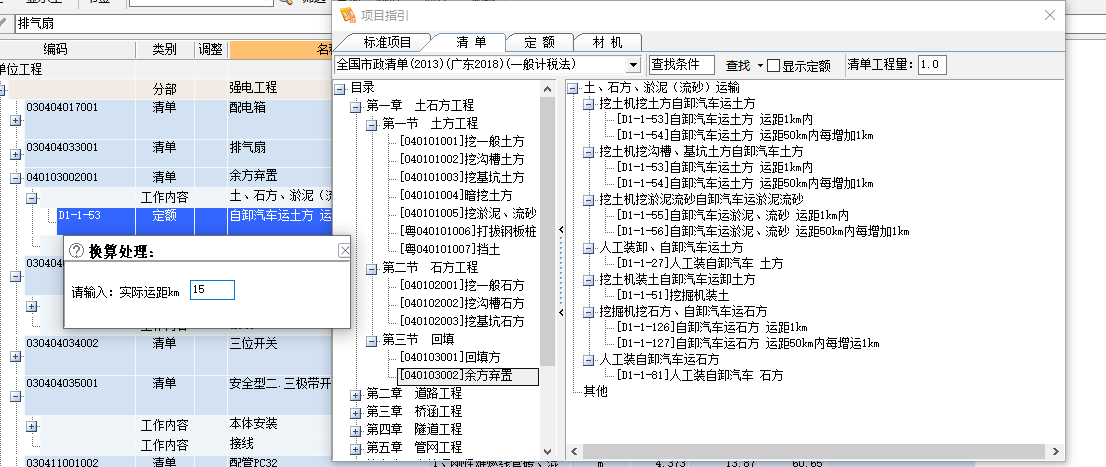1106x467 pixels.
Task: Select [040103002]余方弃置 item
Action: 468,376
